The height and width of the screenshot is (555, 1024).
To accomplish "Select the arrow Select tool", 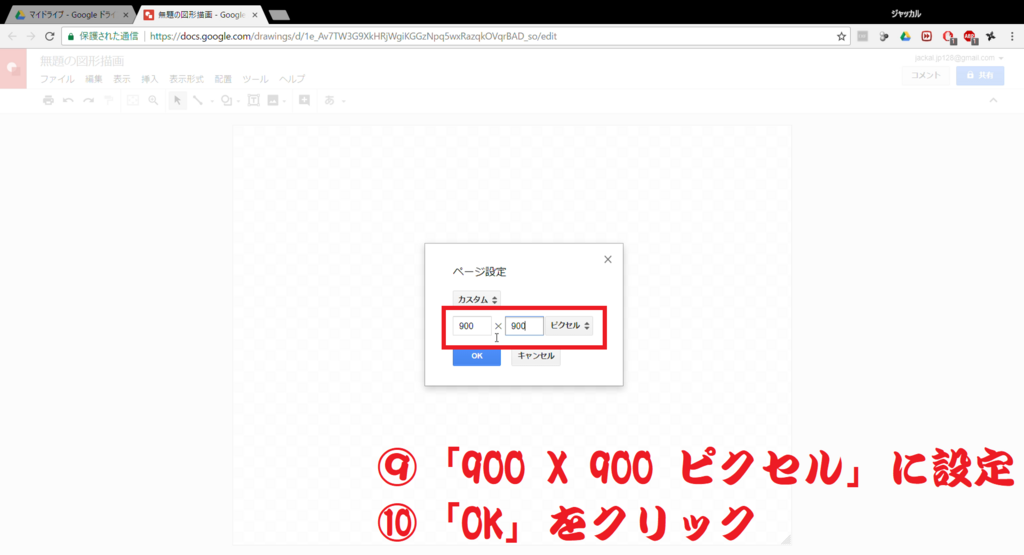I will [177, 100].
